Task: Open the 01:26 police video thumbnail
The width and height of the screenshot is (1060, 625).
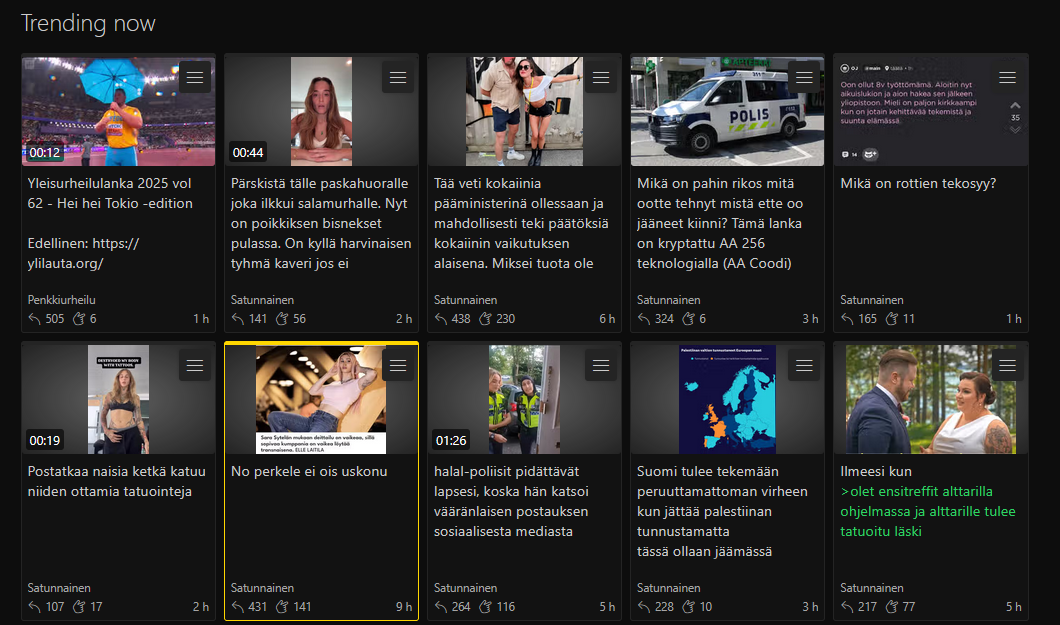Action: [525, 399]
